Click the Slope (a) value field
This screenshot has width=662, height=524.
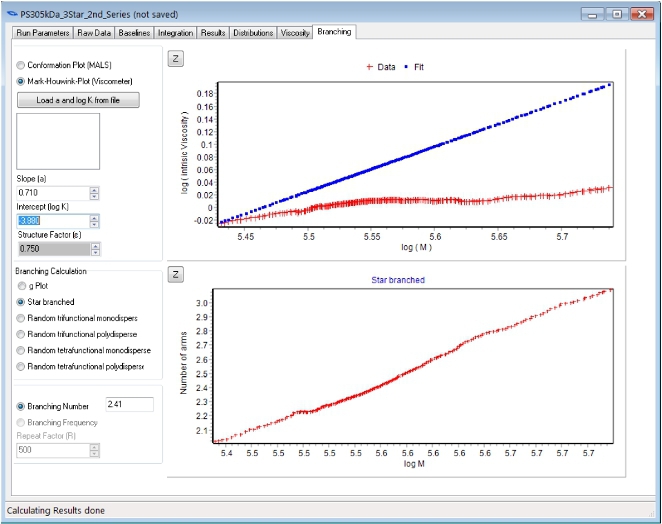click(52, 192)
